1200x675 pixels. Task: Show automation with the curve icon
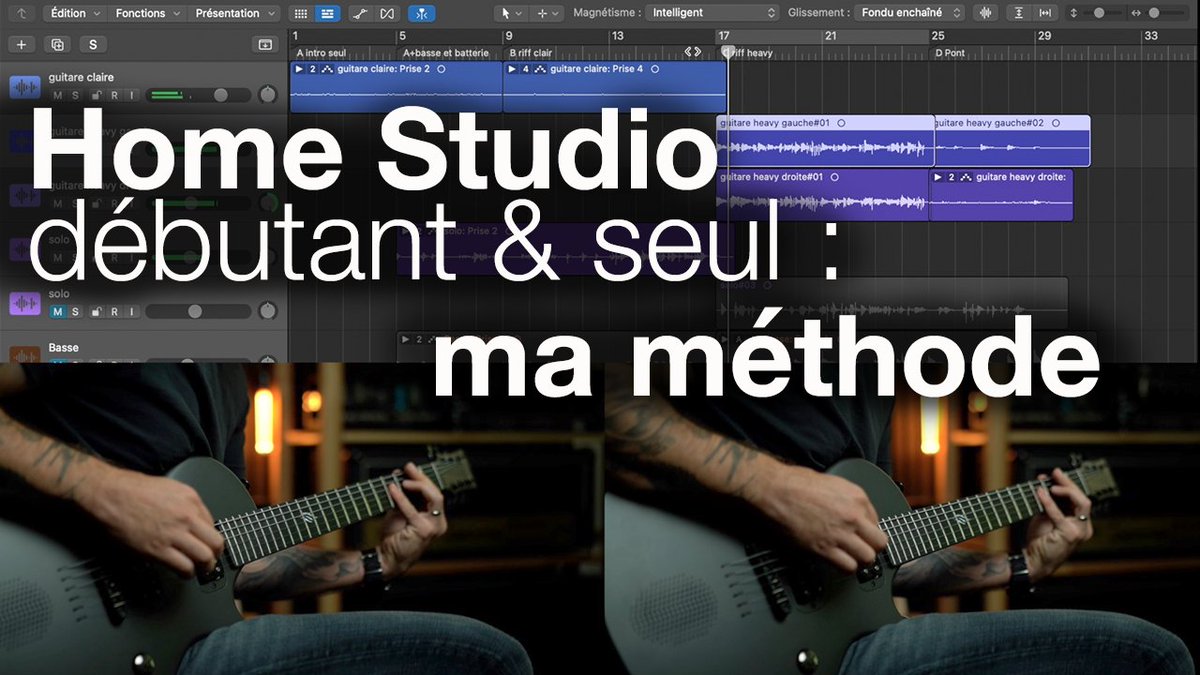(x=363, y=13)
